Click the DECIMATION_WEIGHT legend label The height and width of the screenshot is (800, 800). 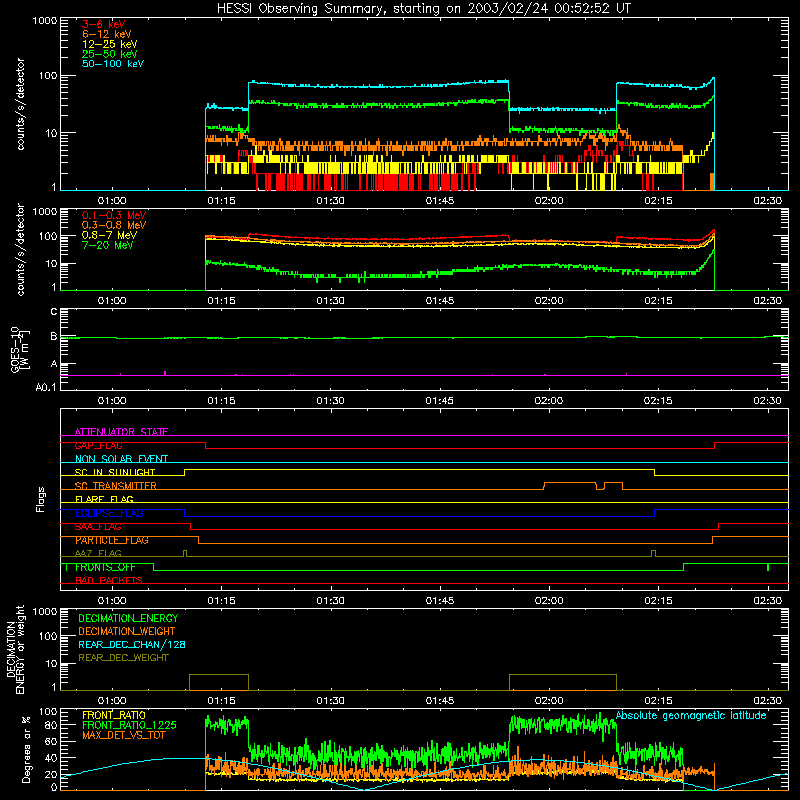127,631
